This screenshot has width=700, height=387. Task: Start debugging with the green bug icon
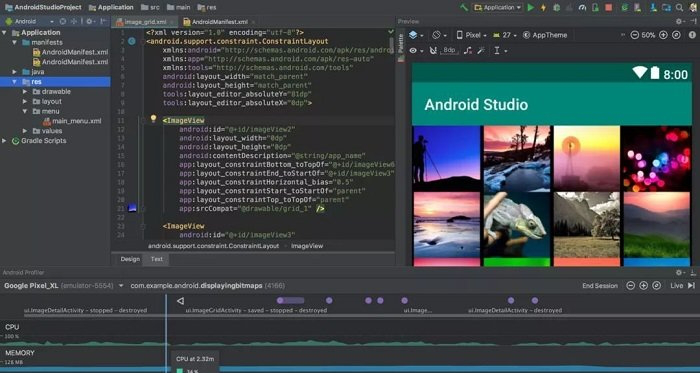557,8
